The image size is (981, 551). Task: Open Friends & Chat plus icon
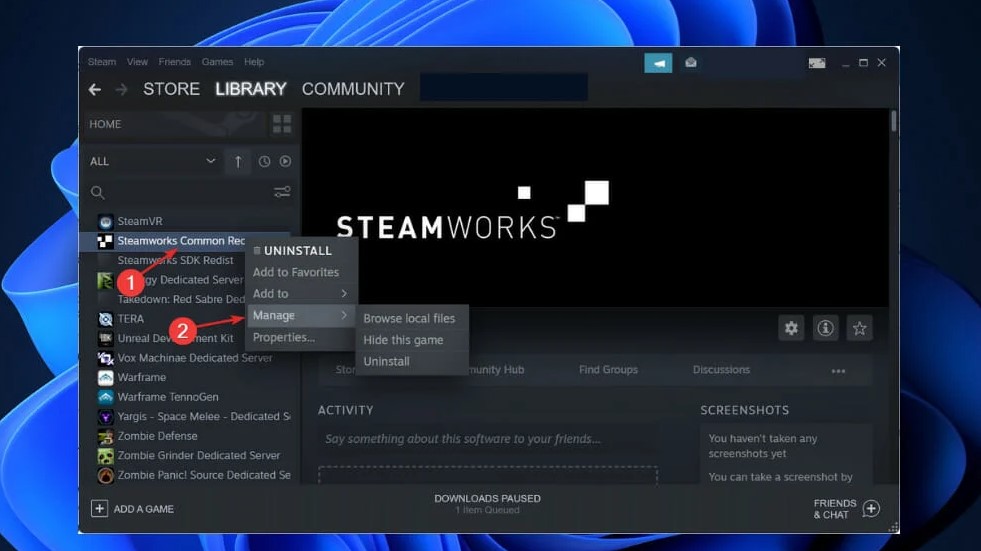tap(871, 508)
